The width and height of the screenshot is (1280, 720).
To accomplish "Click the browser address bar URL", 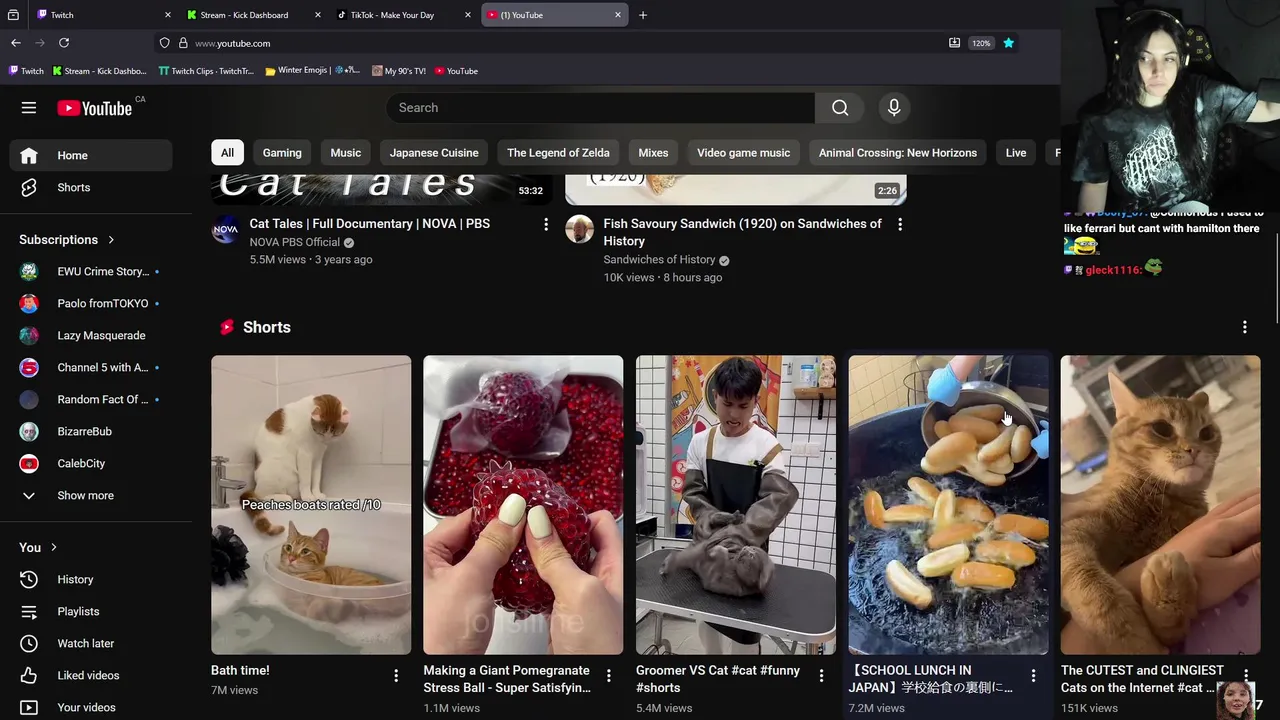I will (232, 44).
